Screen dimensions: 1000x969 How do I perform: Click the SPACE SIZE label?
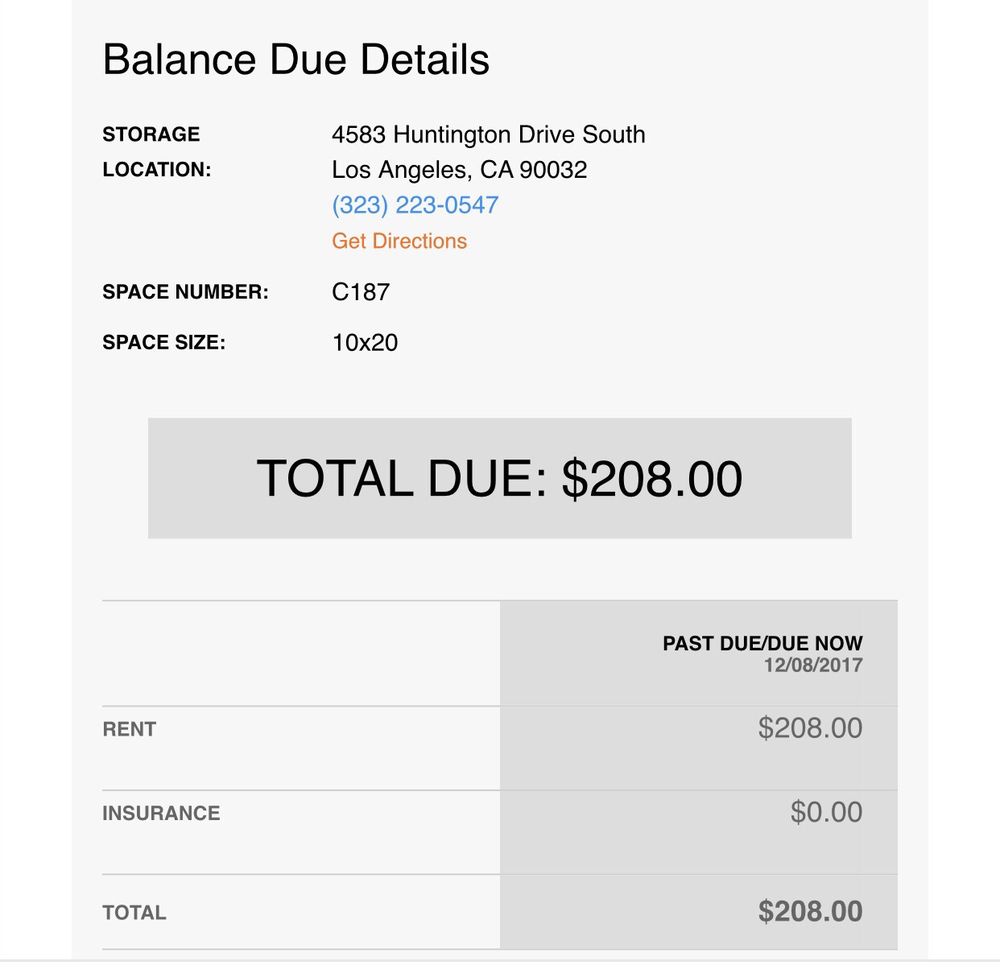pos(164,343)
